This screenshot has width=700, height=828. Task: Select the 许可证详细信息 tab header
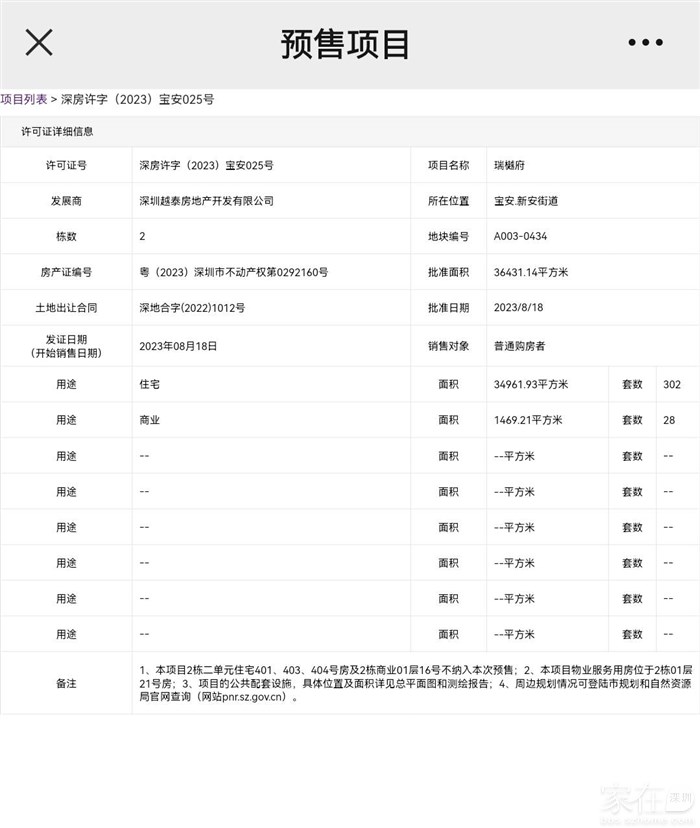[x=58, y=132]
